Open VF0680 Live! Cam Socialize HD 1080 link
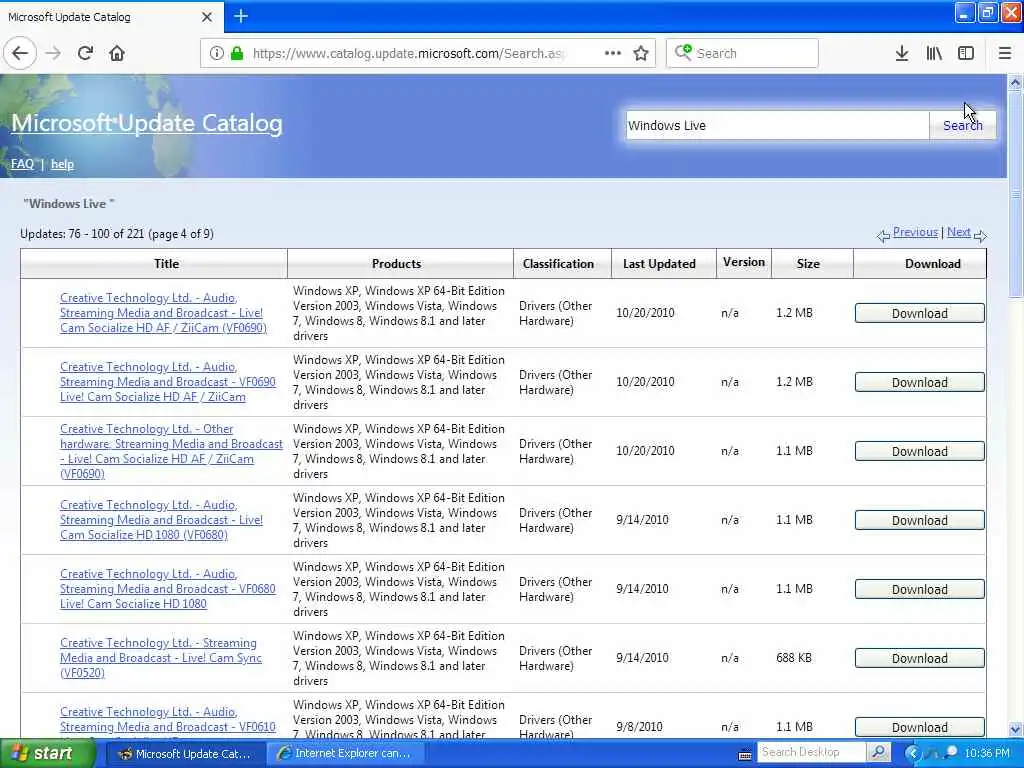This screenshot has height=768, width=1024. [x=168, y=589]
